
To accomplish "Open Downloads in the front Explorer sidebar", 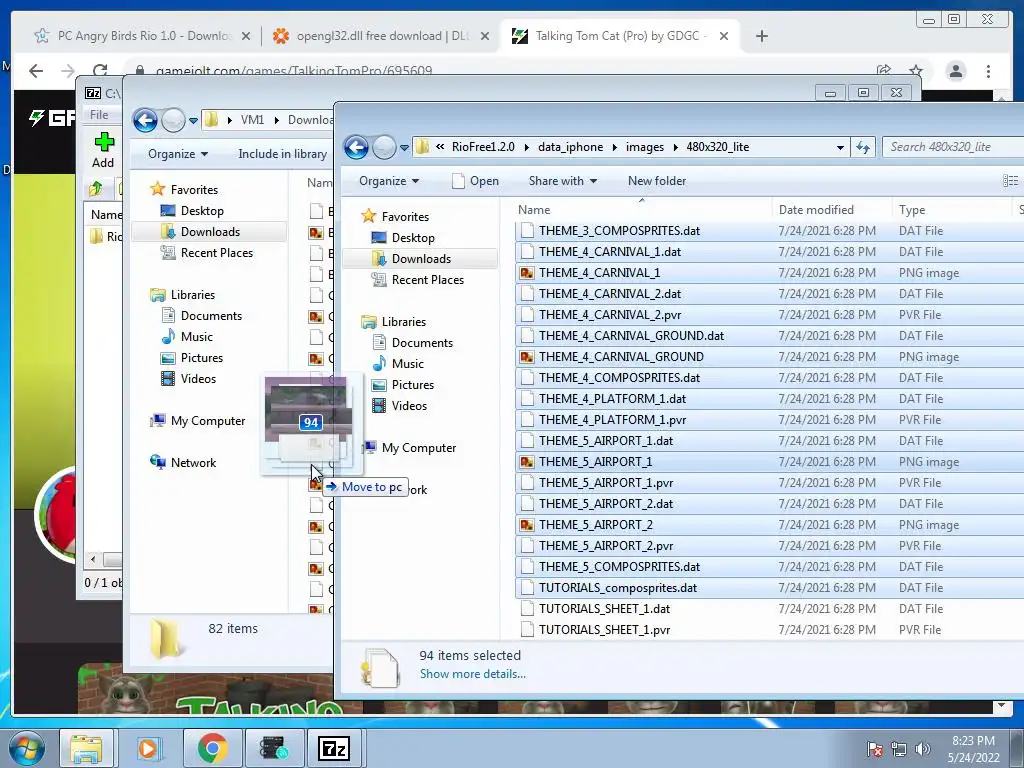I will tap(421, 259).
